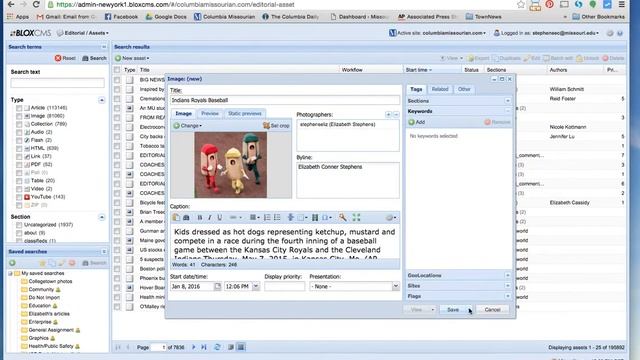Image resolution: width=640 pixels, height=360 pixels.
Task: Go to next page of results
Action: click(193, 347)
